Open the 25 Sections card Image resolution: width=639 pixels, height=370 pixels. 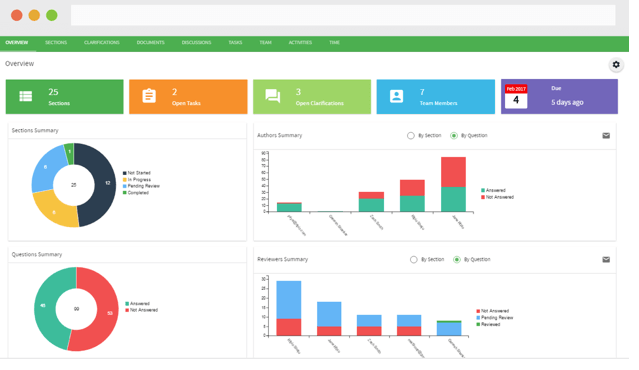(64, 97)
